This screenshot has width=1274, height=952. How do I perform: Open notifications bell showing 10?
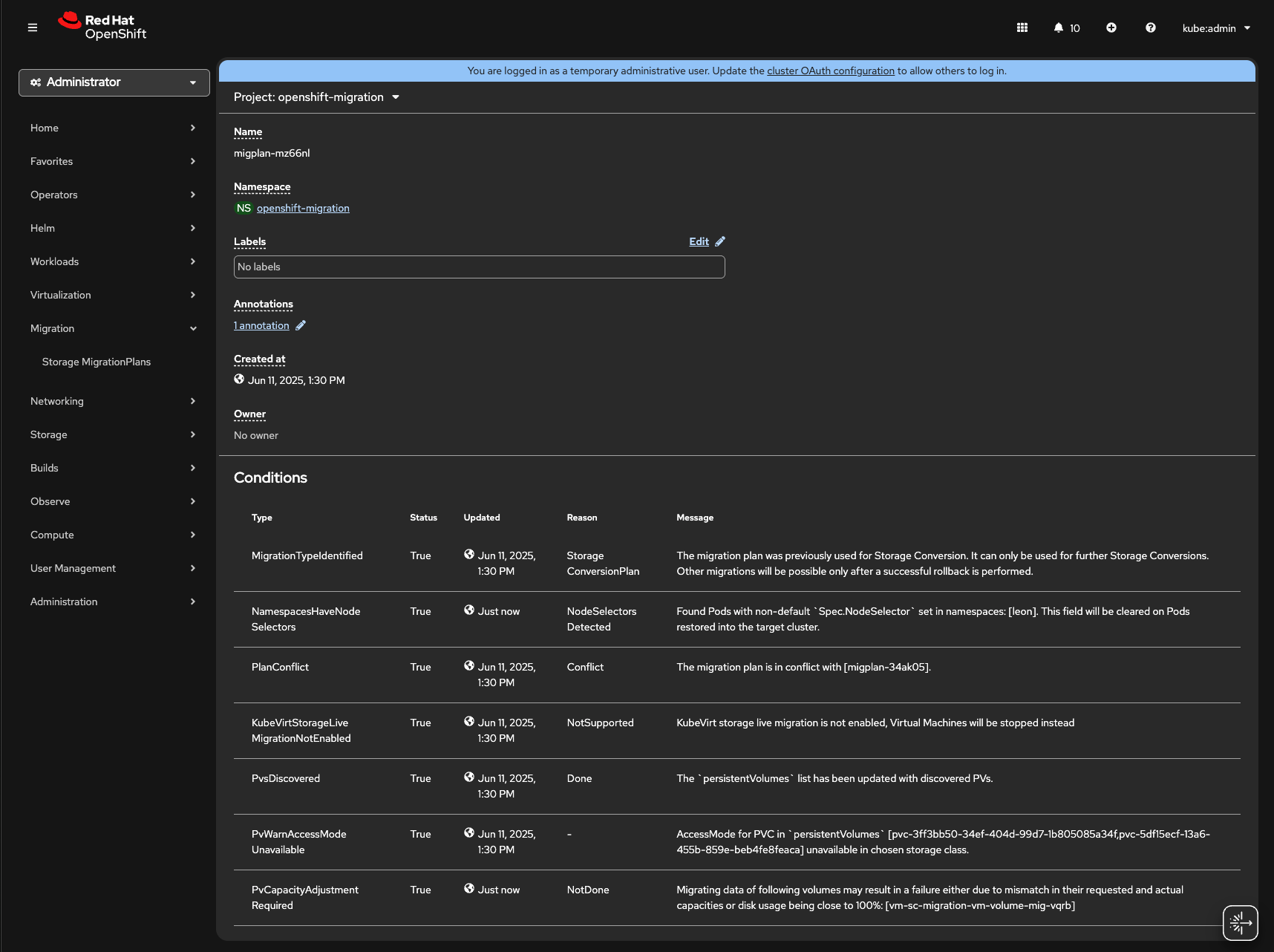(1067, 28)
